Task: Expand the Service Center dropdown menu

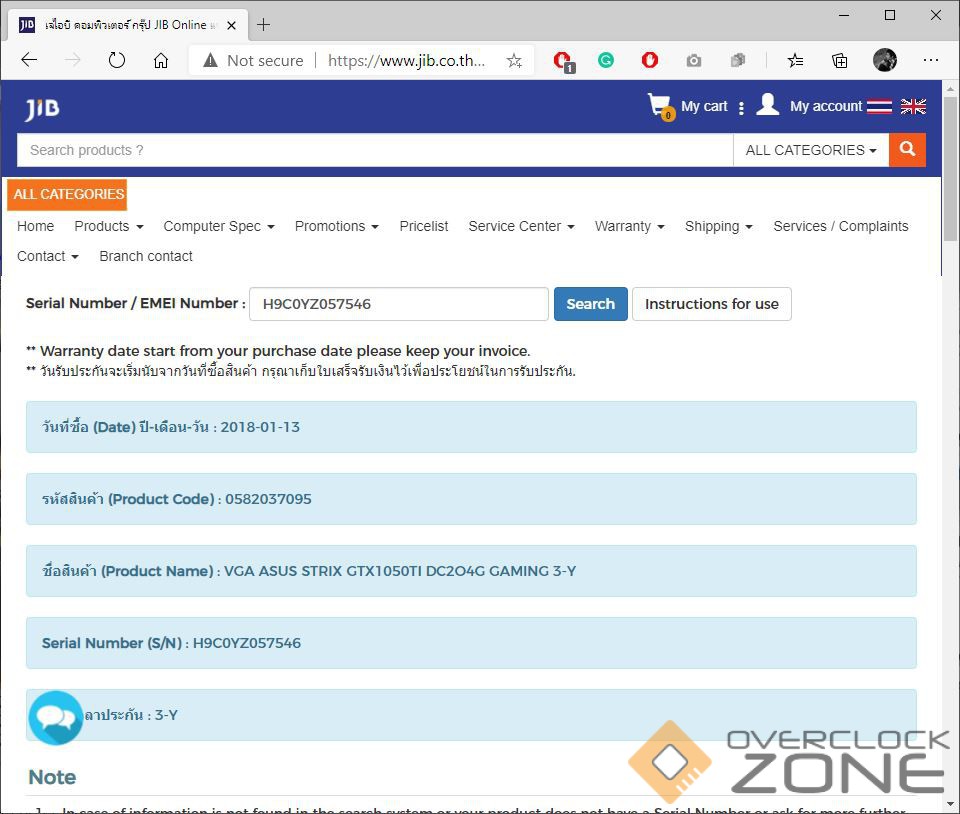Action: pos(521,226)
